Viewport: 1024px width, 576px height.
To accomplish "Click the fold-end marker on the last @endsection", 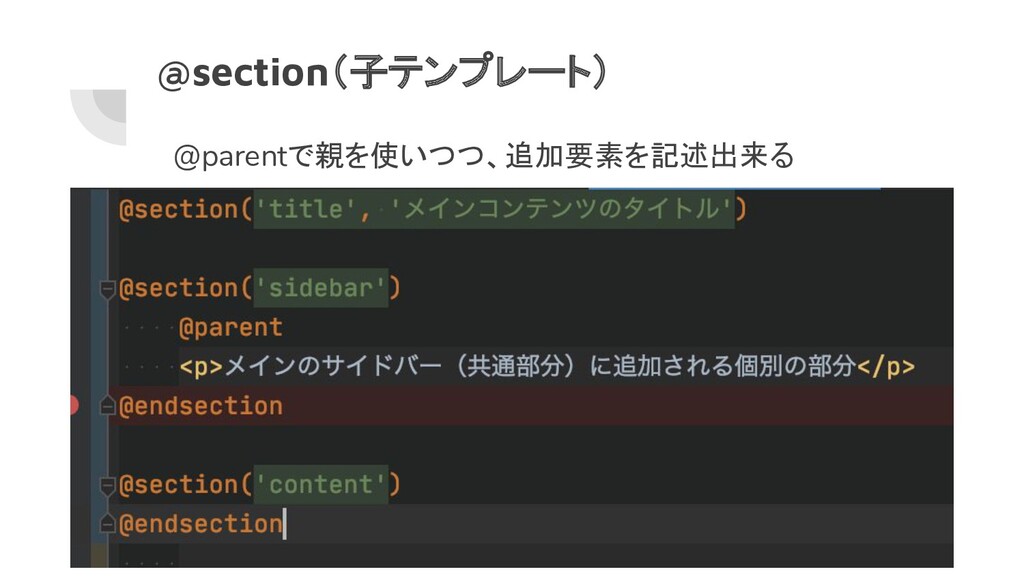I will (108, 524).
